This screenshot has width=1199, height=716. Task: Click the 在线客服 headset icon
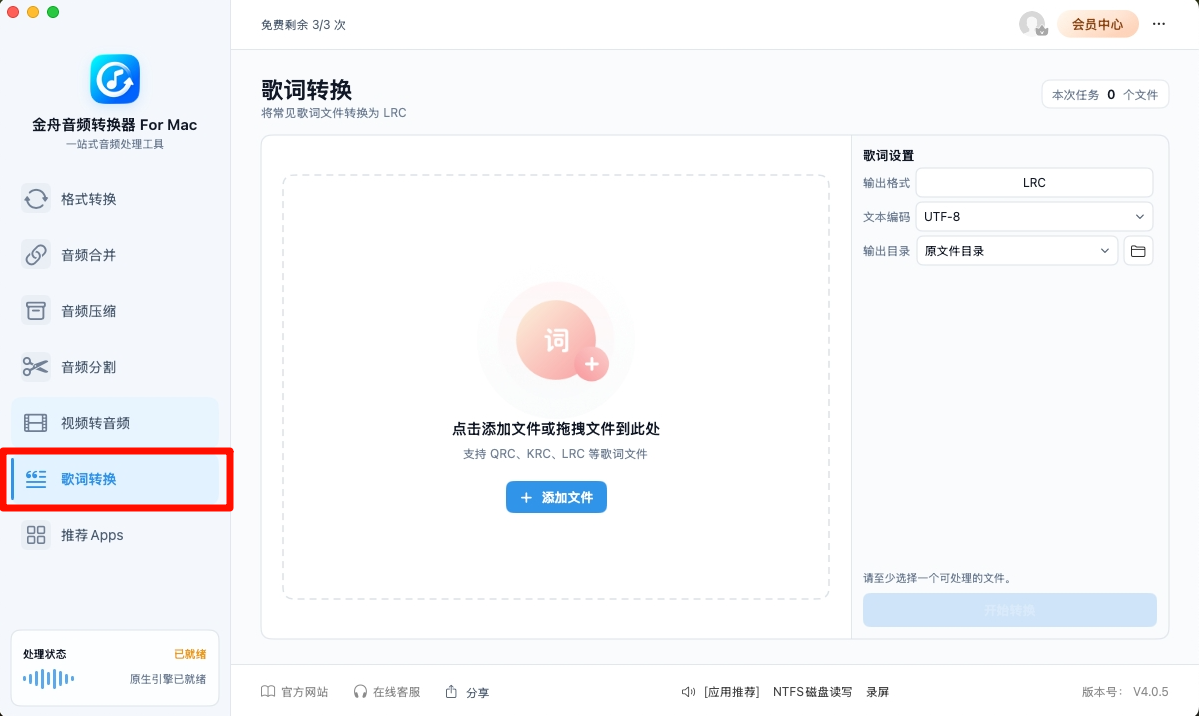click(360, 692)
